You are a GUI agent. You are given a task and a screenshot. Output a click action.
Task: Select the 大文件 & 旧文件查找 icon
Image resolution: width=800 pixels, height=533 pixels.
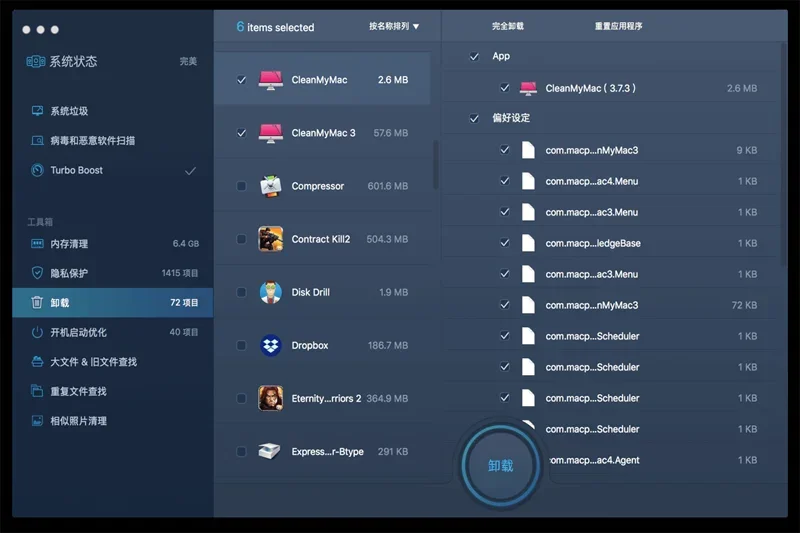37,362
